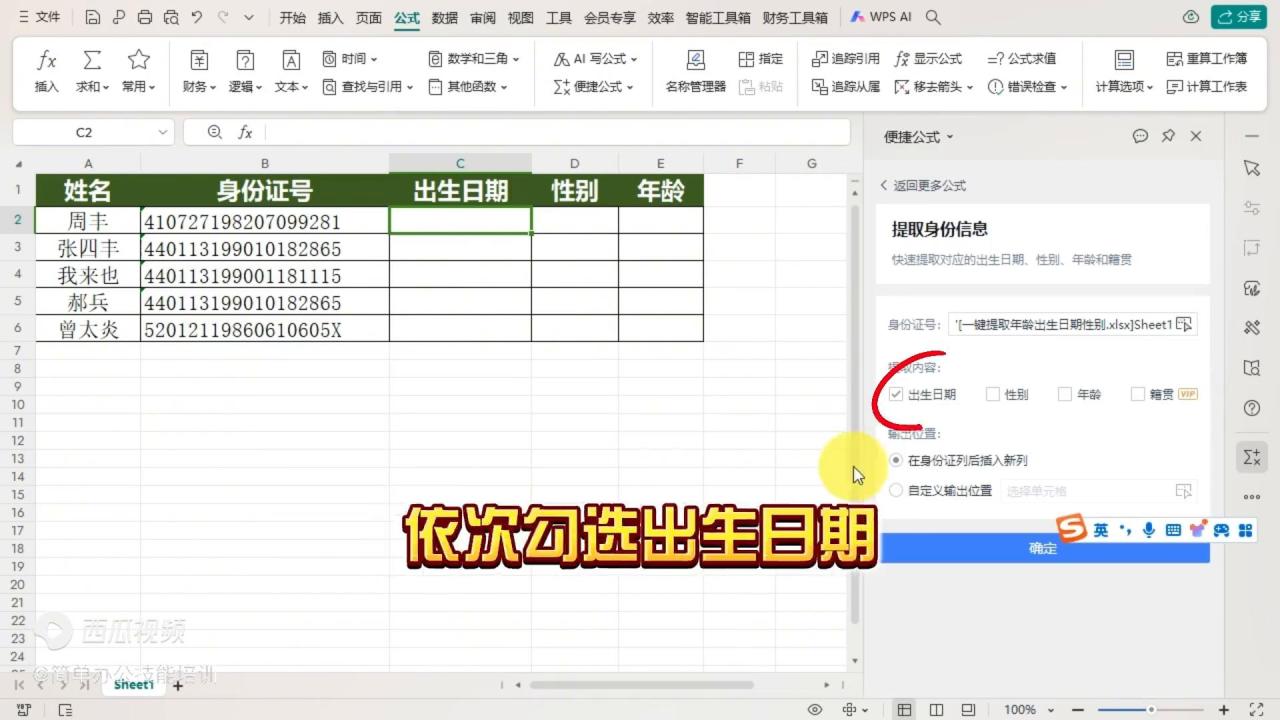1280x720 pixels.
Task: Click the settings sliders icon in right sidebar
Action: [x=1251, y=207]
